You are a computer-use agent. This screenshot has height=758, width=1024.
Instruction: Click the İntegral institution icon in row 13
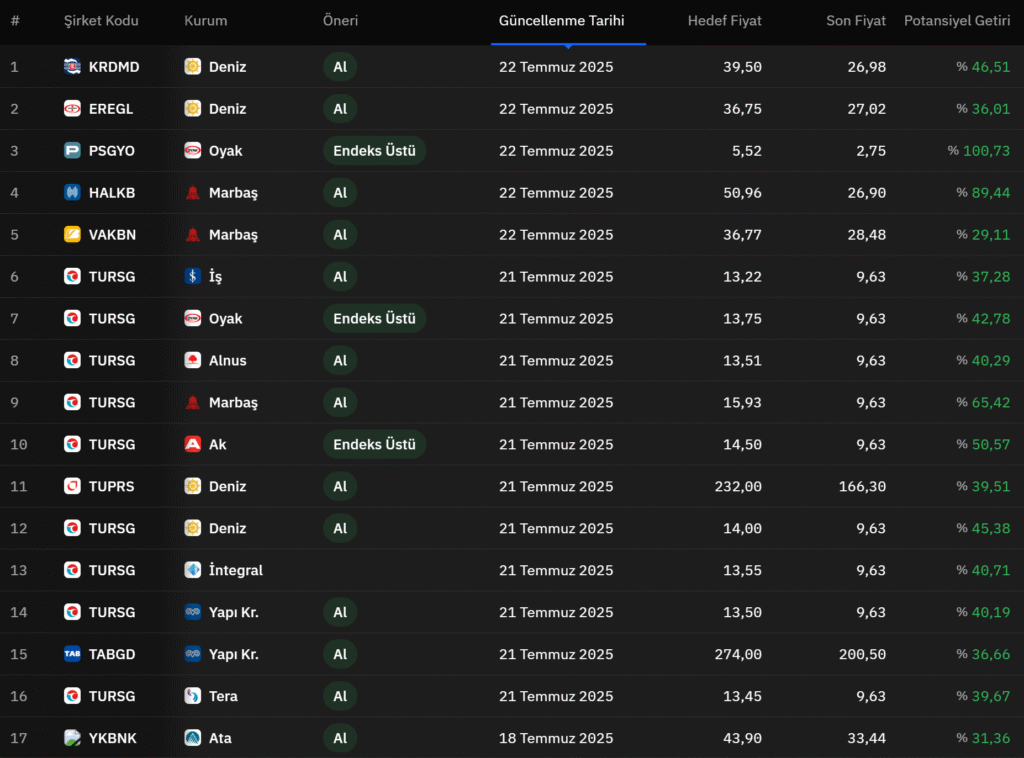pos(193,570)
